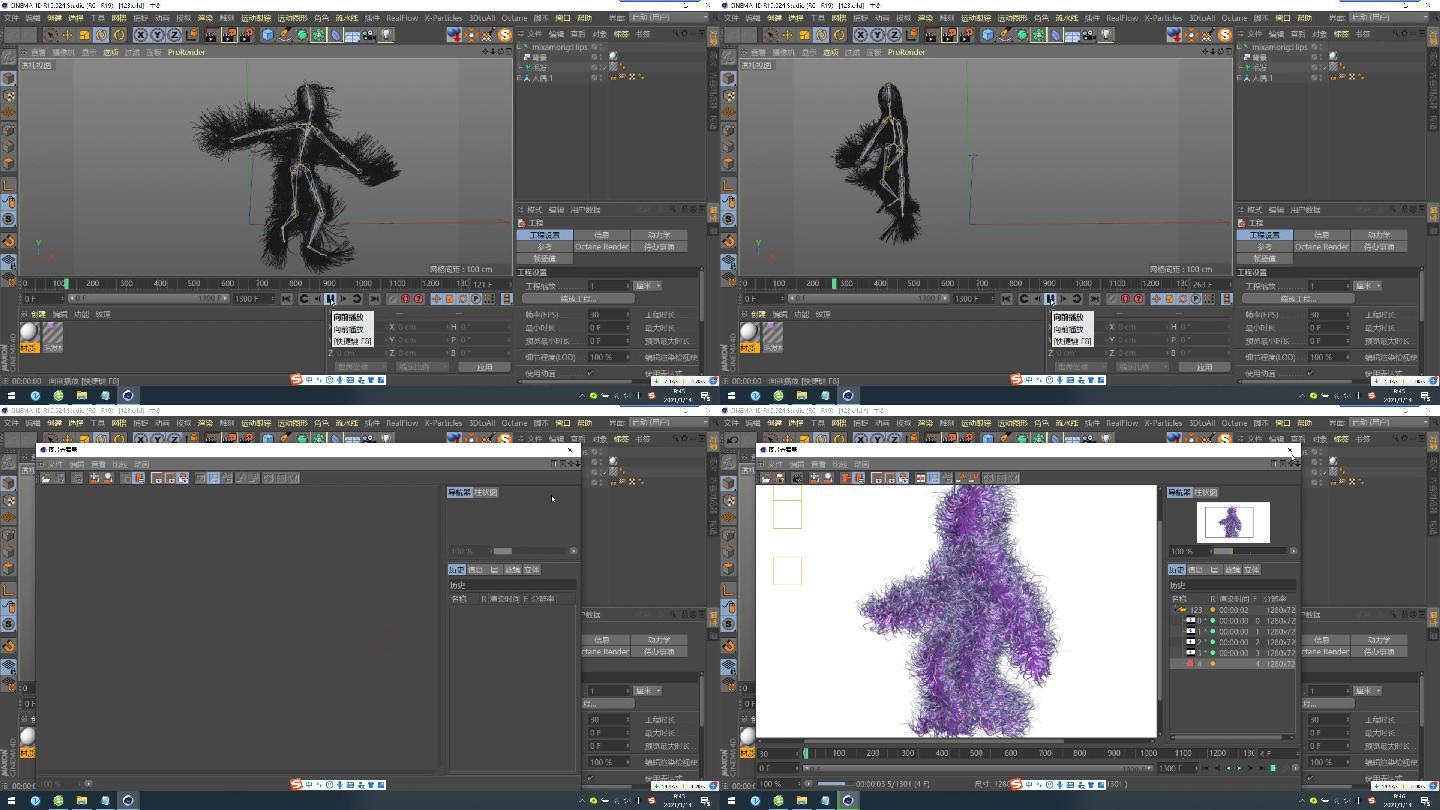Open 文件 menu in empty Picture Viewer
This screenshot has height=810, width=1440.
(x=55, y=464)
